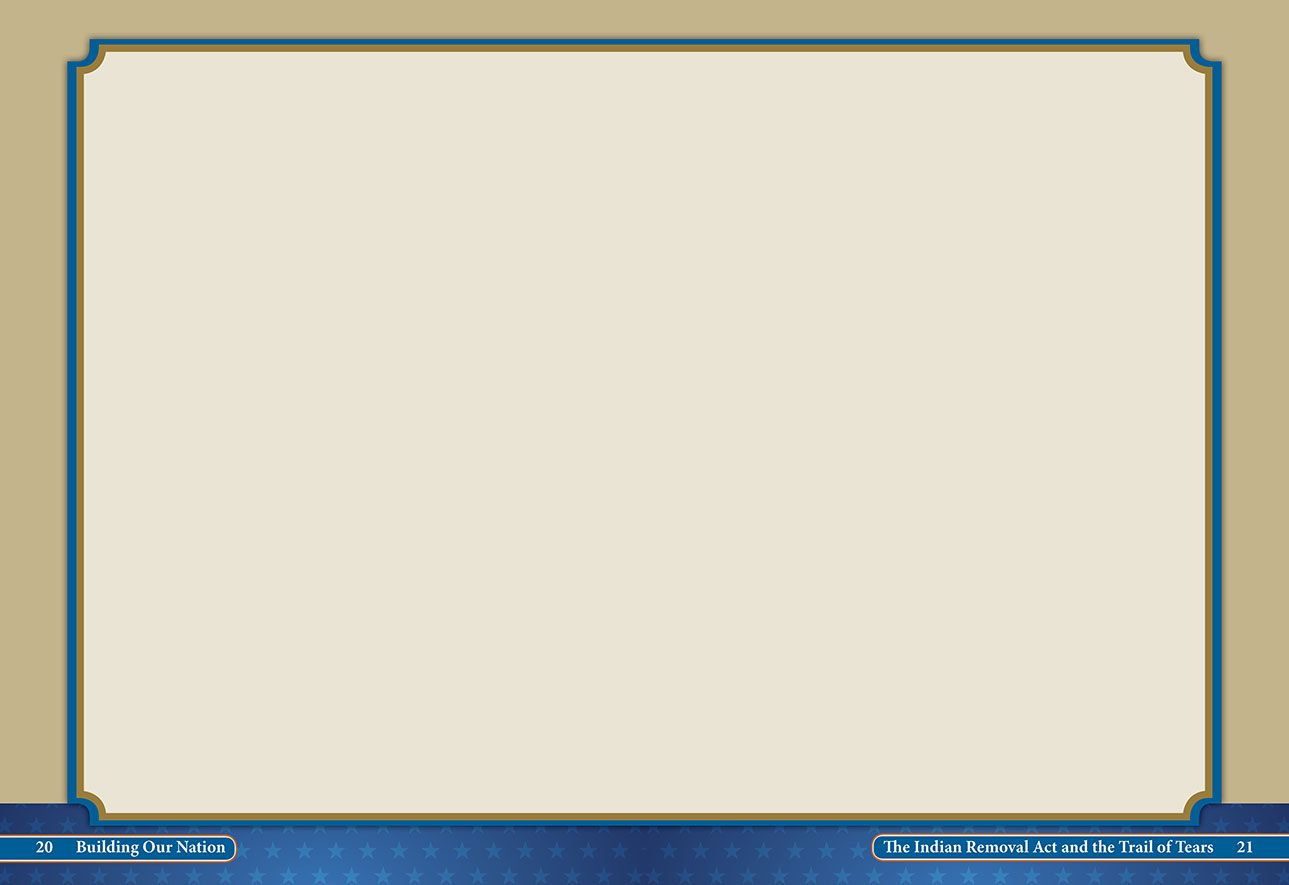The height and width of the screenshot is (885, 1289).
Task: Click the star pattern below "Building Our Nation"
Action: pyautogui.click(x=150, y=874)
